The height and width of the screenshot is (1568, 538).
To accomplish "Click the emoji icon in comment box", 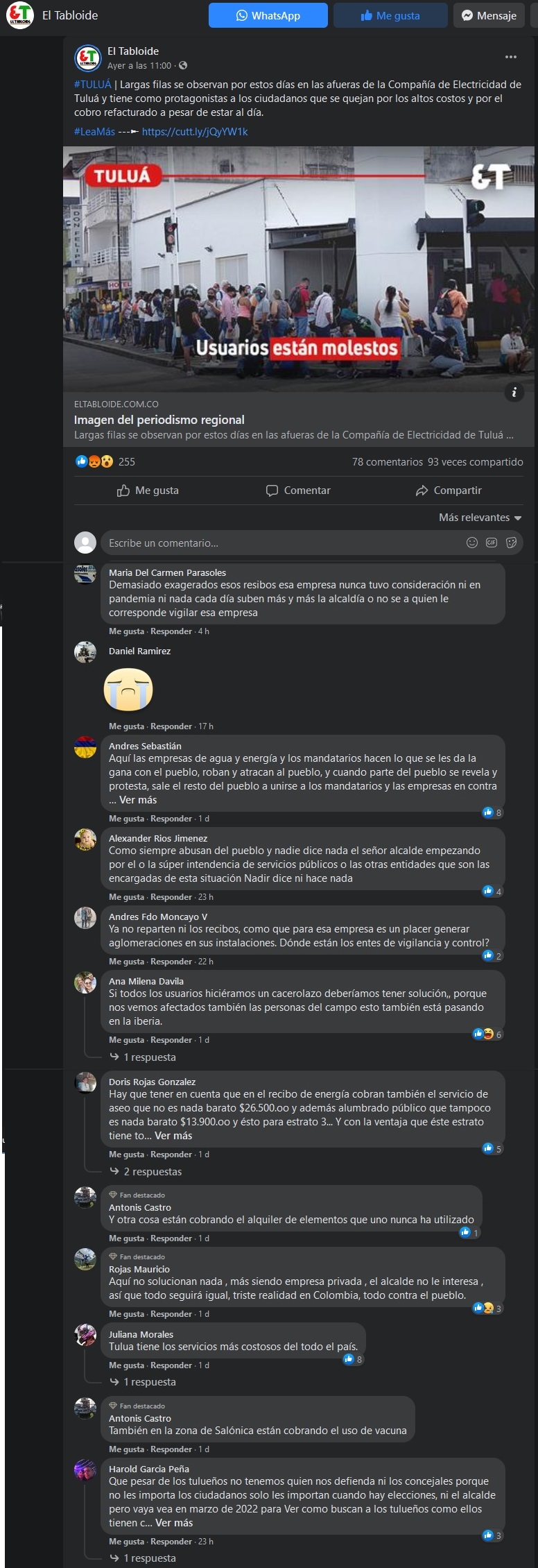I will pyautogui.click(x=472, y=543).
